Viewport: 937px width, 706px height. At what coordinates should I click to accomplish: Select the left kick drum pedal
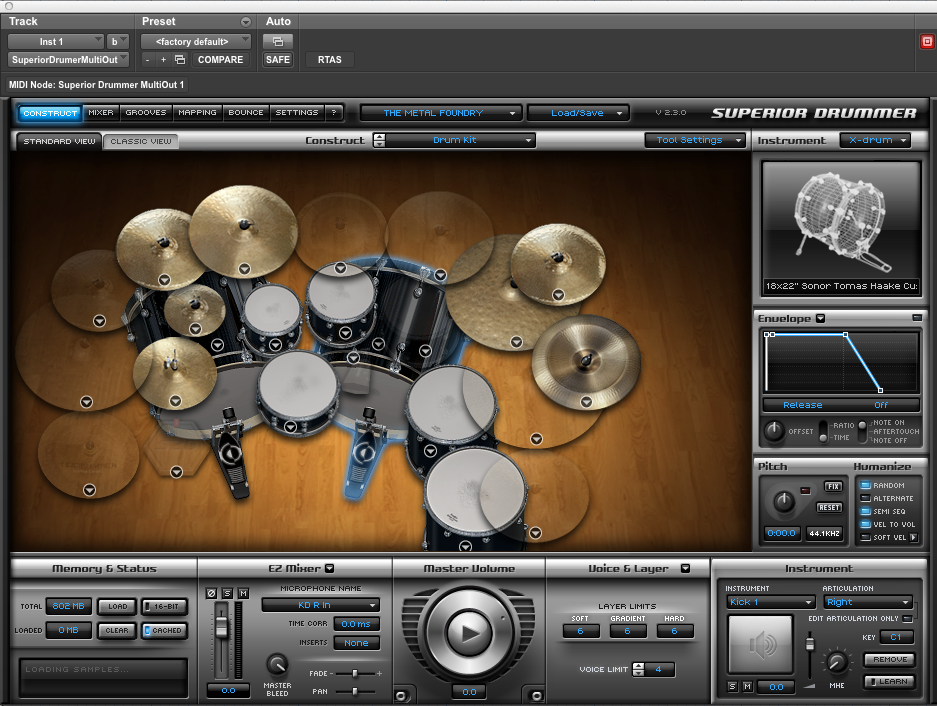[230, 453]
